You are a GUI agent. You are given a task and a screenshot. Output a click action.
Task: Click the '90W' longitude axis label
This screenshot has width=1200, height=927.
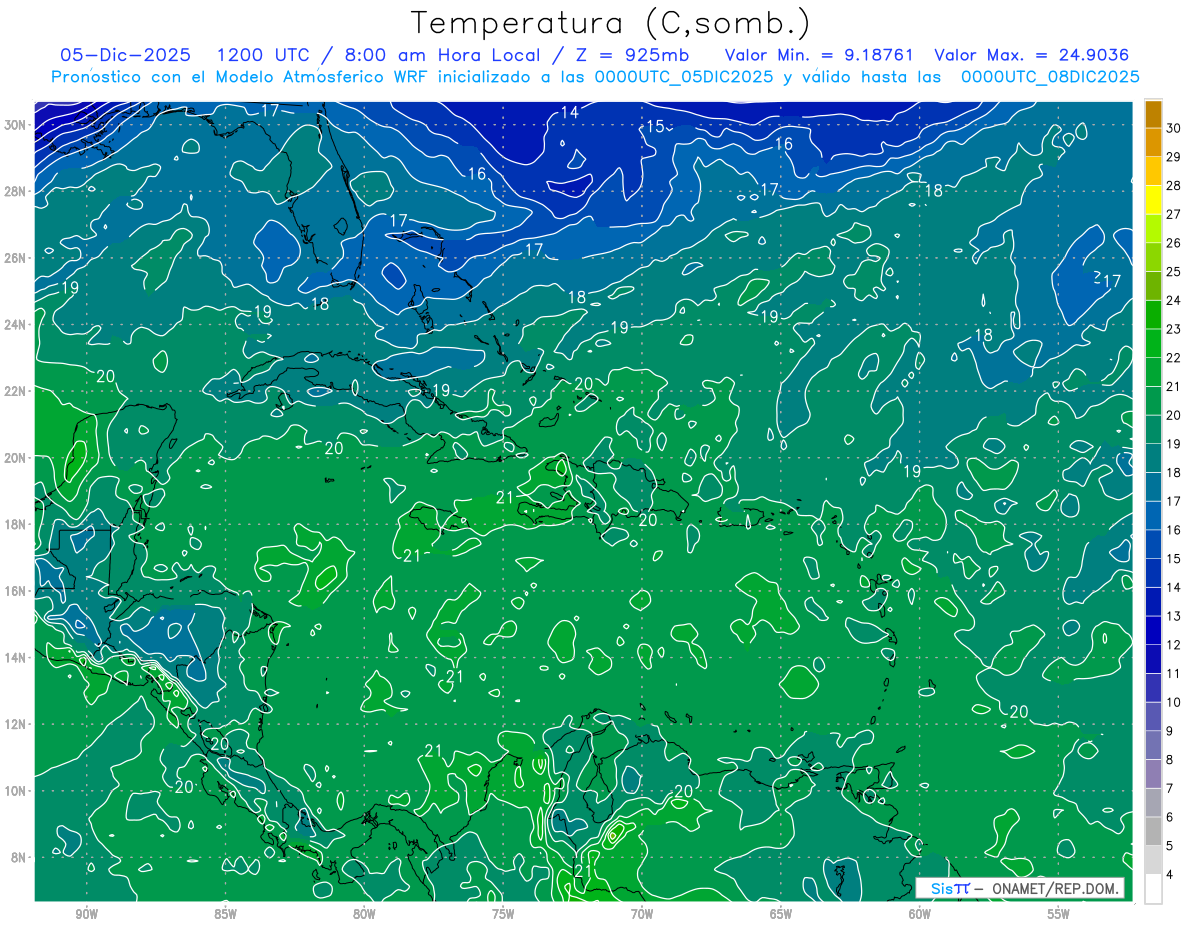pyautogui.click(x=86, y=913)
